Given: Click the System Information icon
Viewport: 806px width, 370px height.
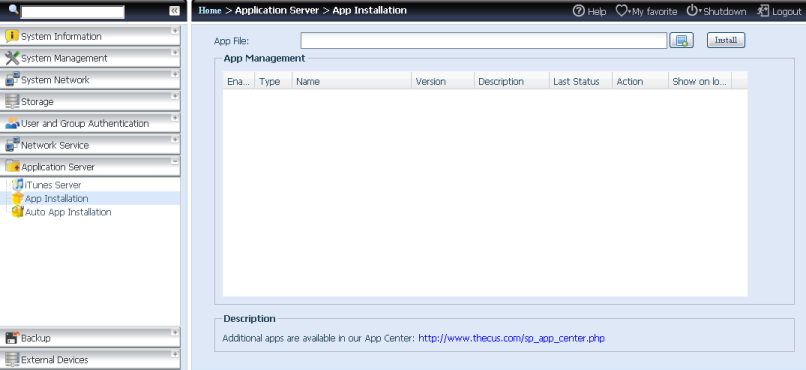Looking at the screenshot, I should coord(12,36).
